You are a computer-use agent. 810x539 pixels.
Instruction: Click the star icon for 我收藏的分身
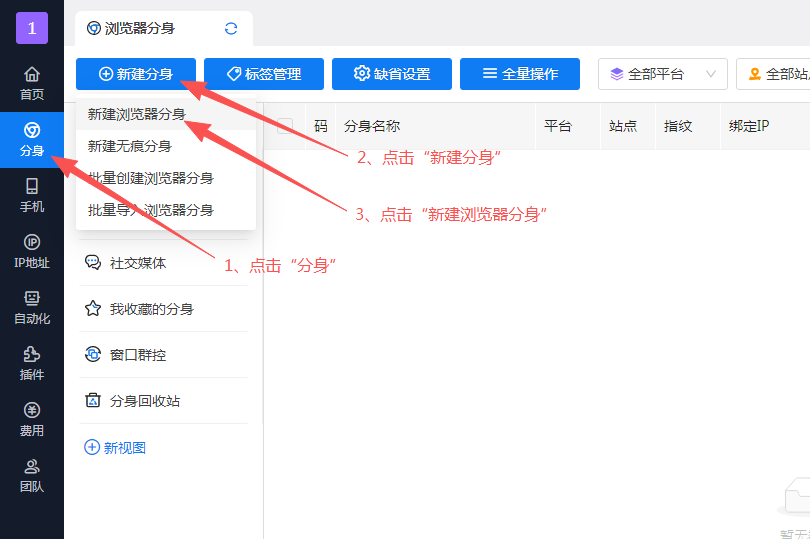pyautogui.click(x=93, y=309)
